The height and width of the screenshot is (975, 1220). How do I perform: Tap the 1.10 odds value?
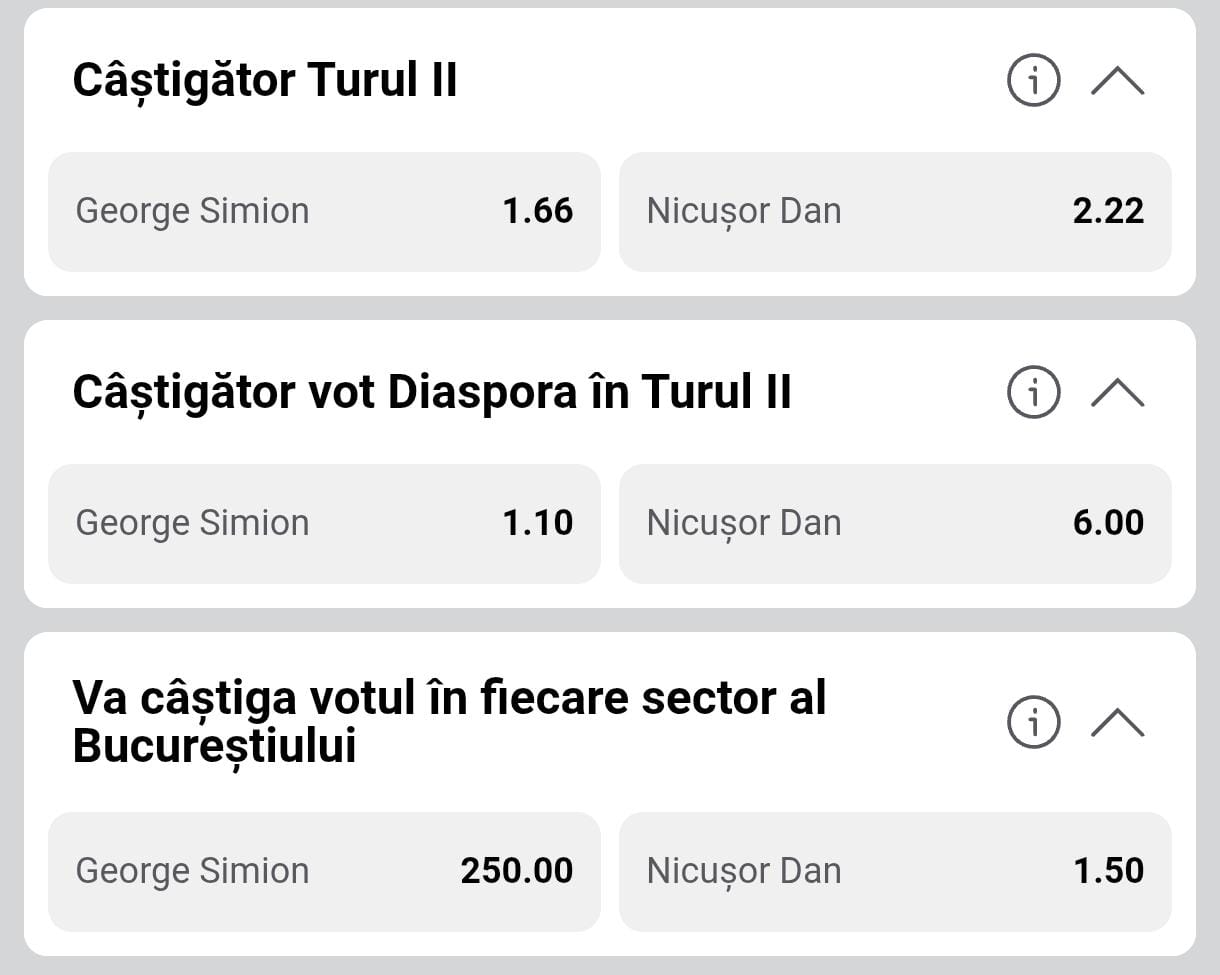coord(538,523)
